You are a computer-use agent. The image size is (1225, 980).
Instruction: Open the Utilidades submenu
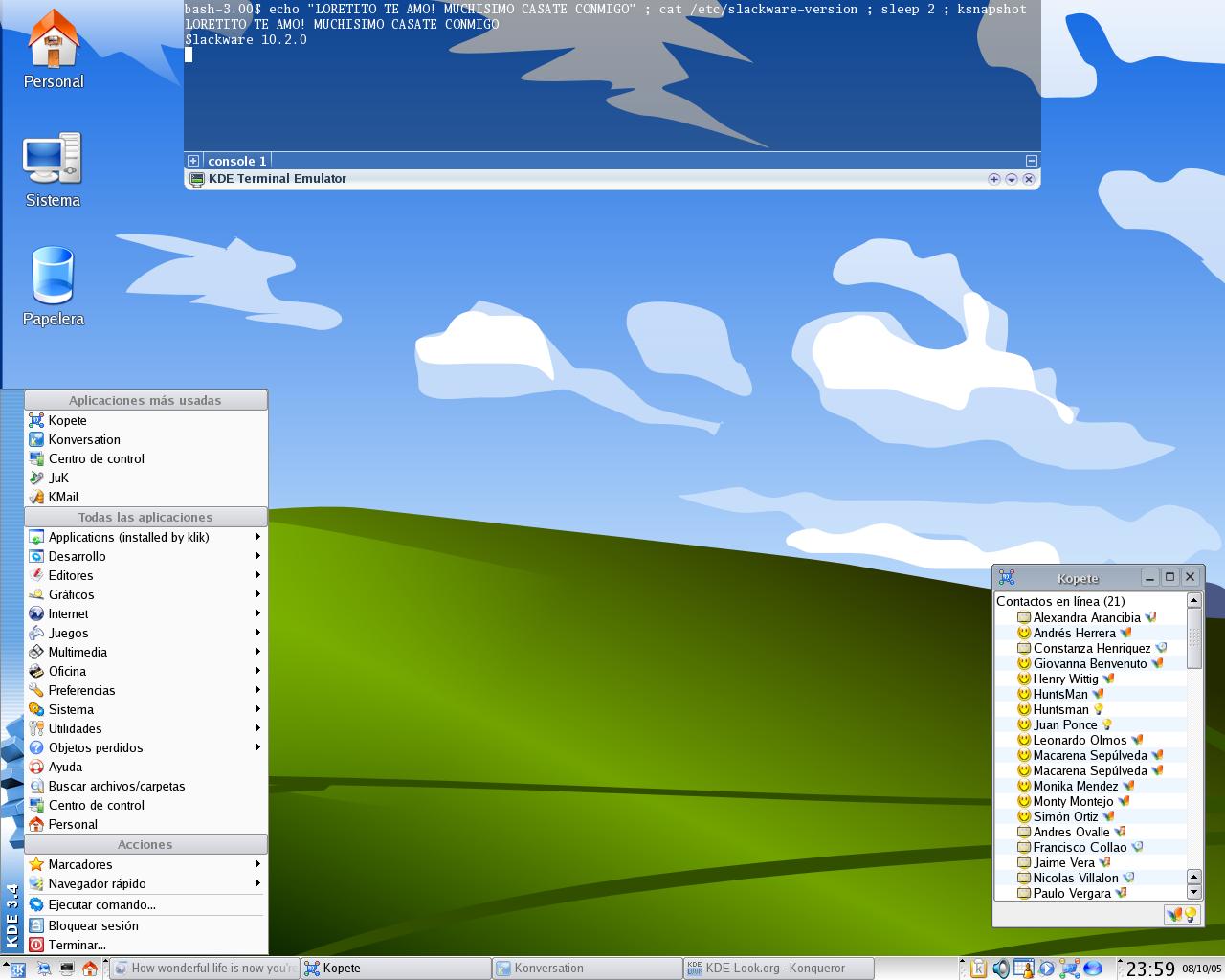tap(145, 728)
